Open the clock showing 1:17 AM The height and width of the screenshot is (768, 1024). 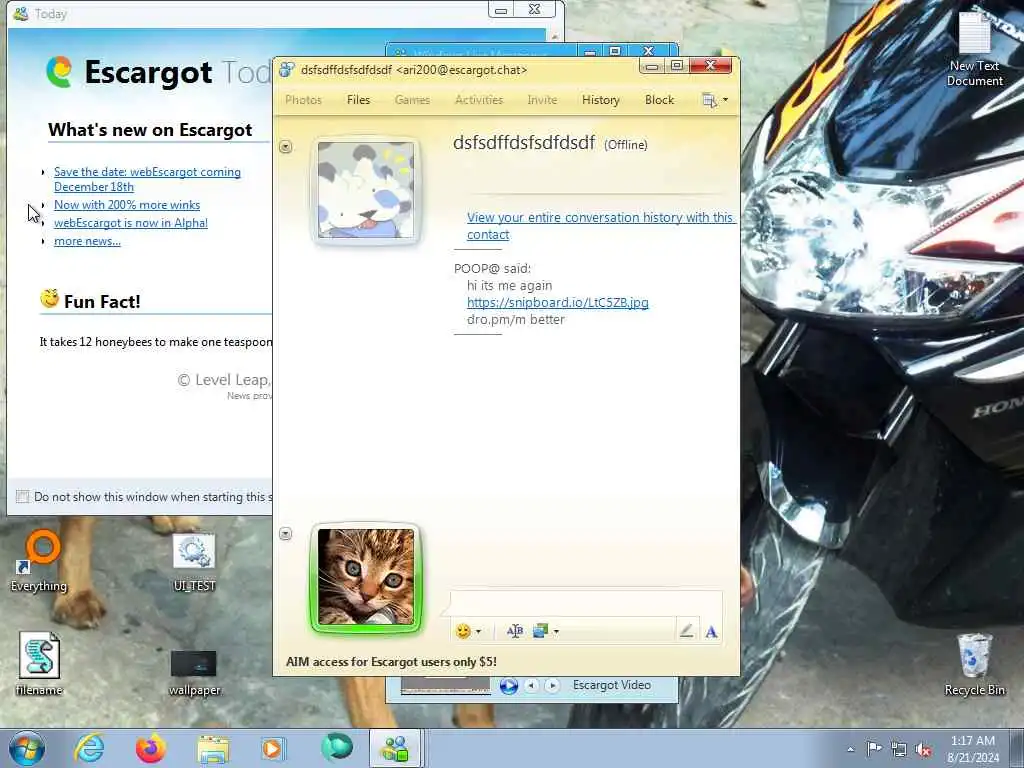(973, 749)
